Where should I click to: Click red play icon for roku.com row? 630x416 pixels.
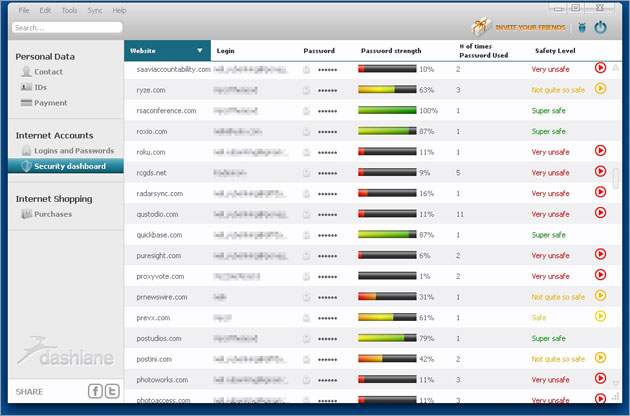[600, 151]
